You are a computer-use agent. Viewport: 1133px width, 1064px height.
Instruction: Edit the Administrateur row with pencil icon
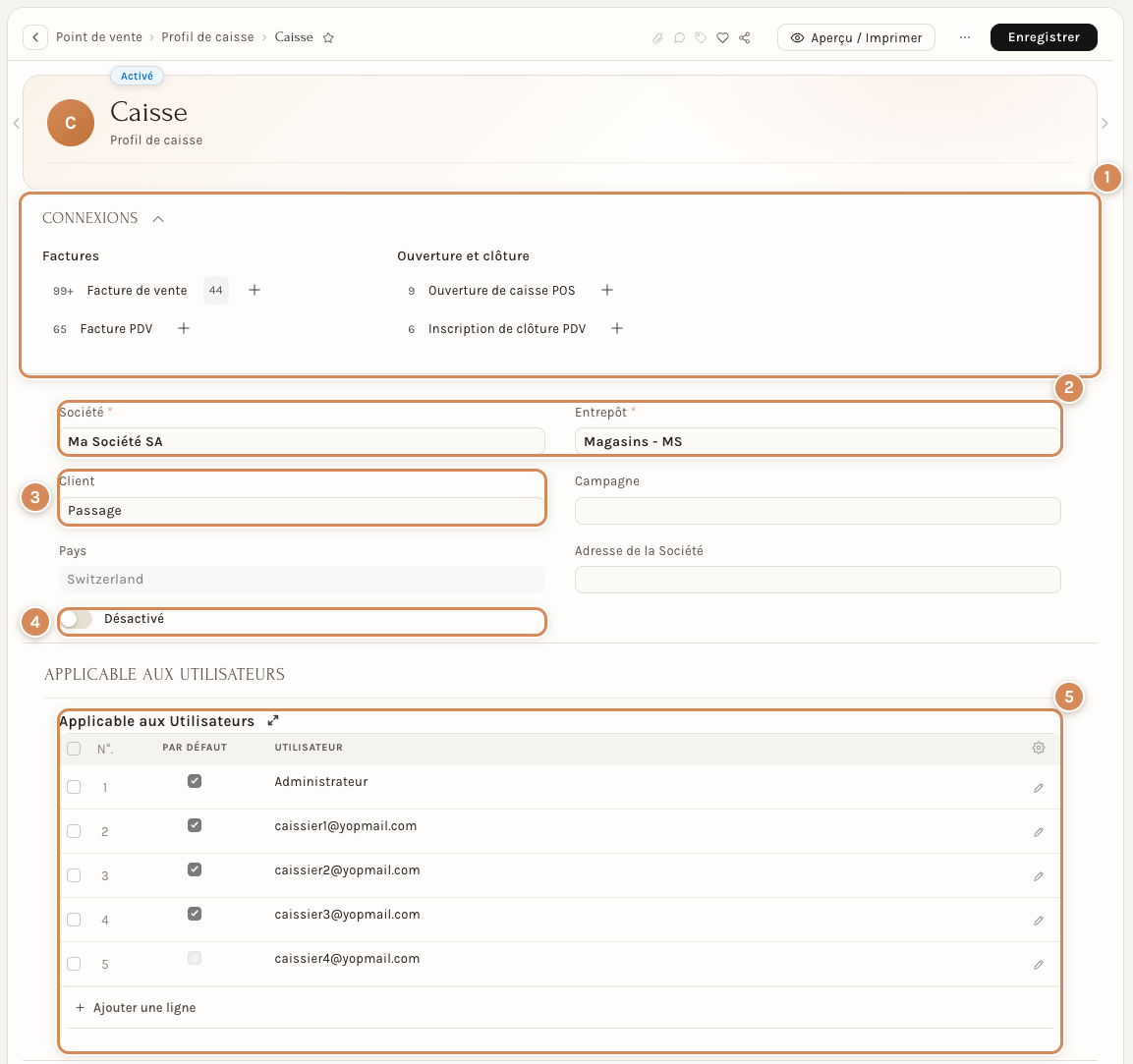point(1039,788)
